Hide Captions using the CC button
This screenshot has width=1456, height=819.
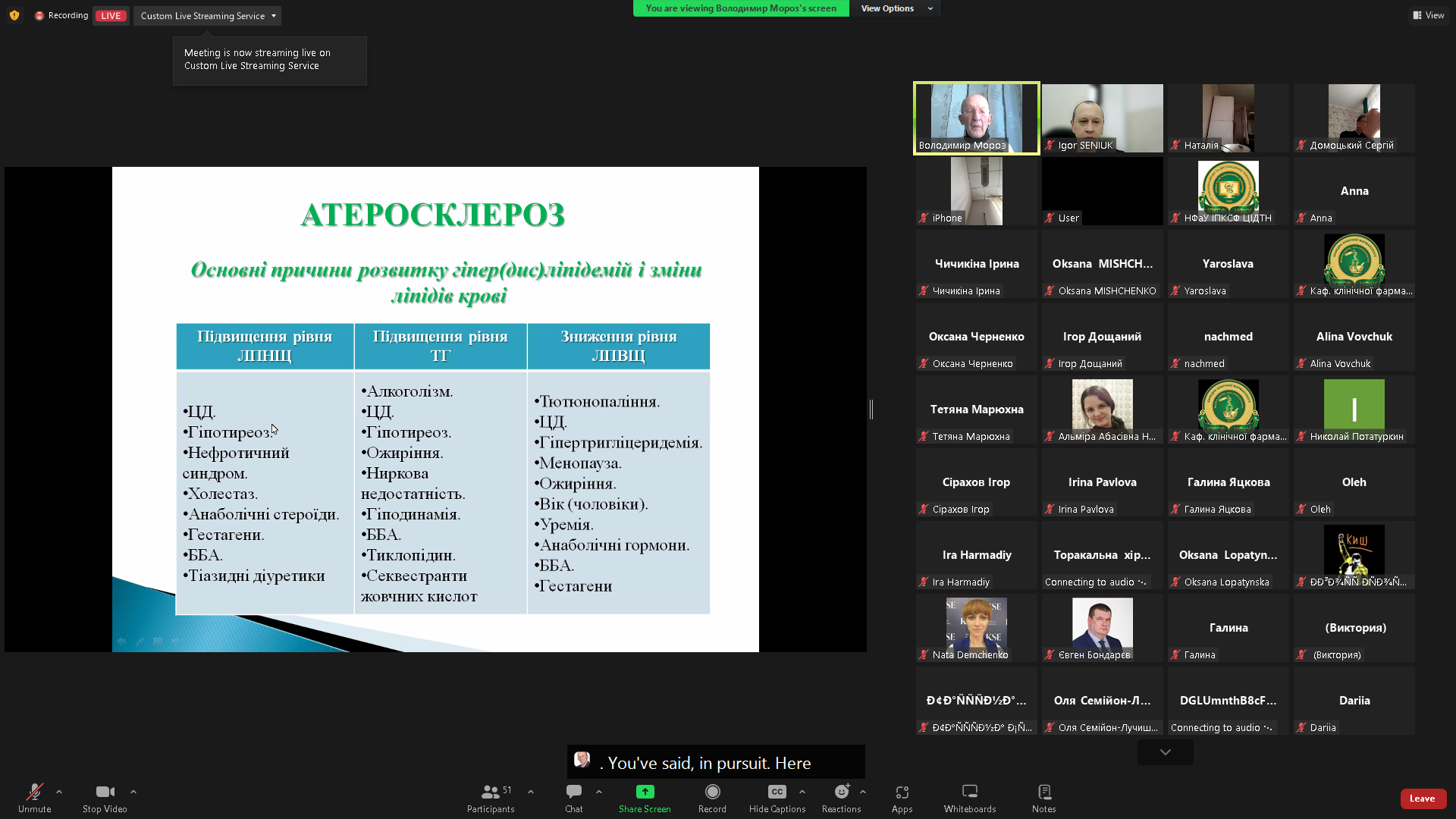click(777, 799)
